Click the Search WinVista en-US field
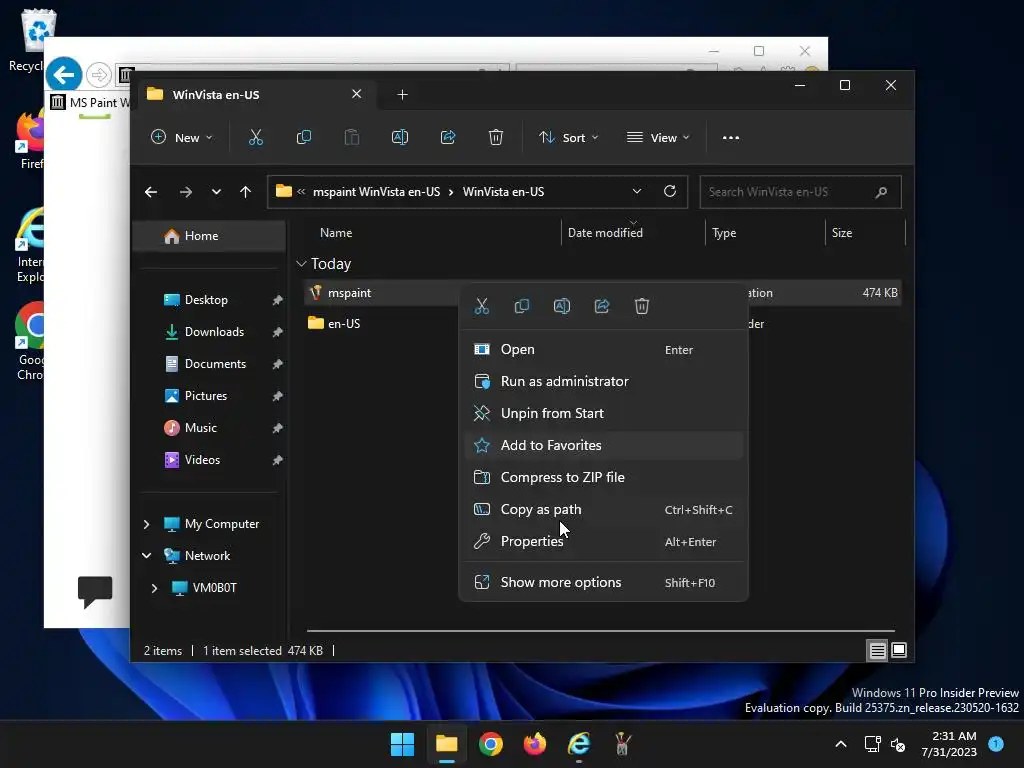Viewport: 1024px width, 768px height. pyautogui.click(x=800, y=192)
